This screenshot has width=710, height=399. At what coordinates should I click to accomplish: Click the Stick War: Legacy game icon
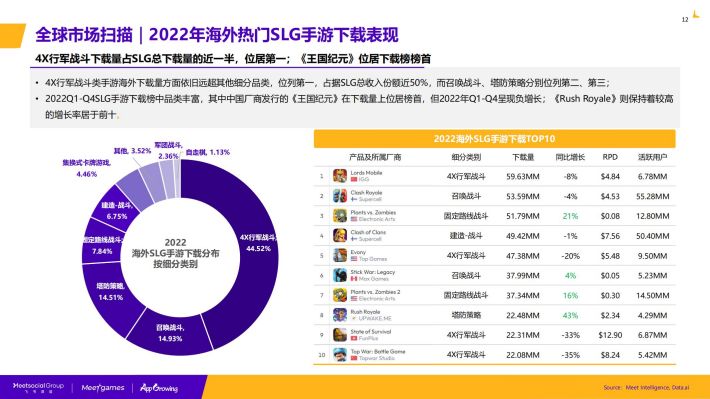340,275
